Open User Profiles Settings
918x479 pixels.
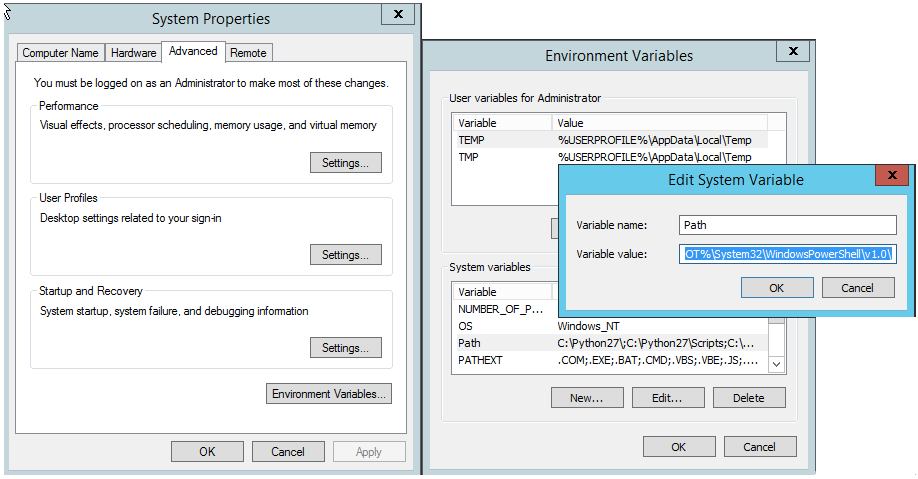tap(345, 255)
